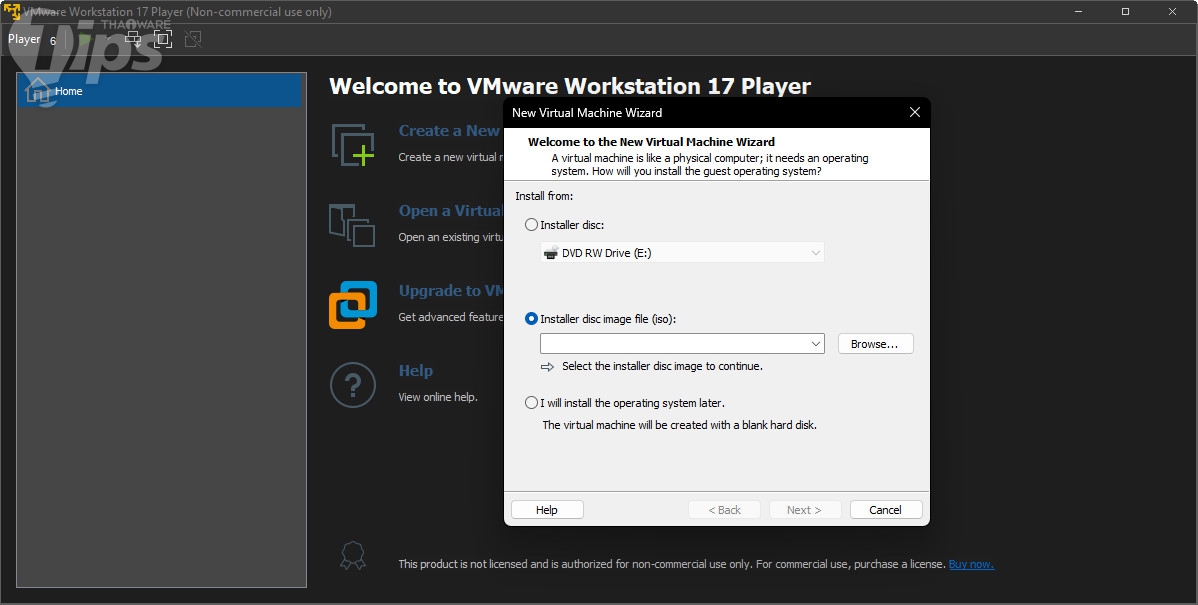Select Installer disc image file (iso) option
1198x605 pixels.
pos(531,319)
